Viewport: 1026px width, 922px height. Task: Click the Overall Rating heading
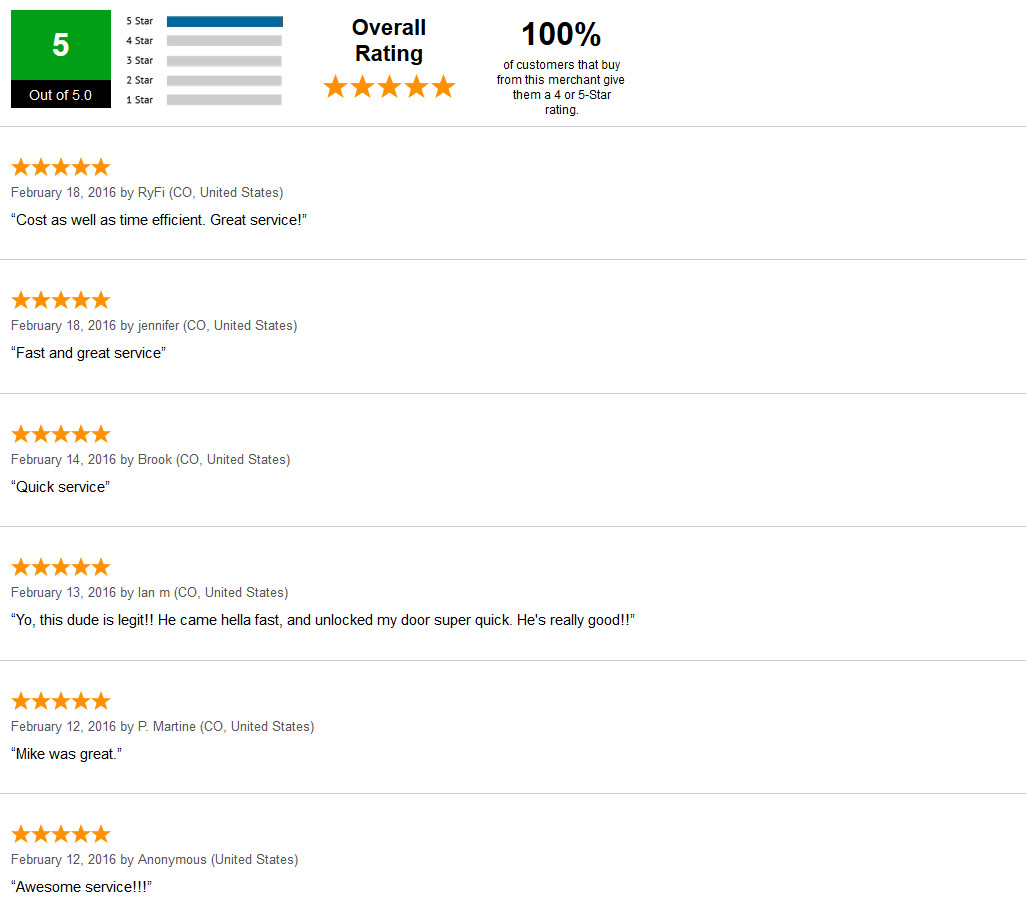coord(389,40)
